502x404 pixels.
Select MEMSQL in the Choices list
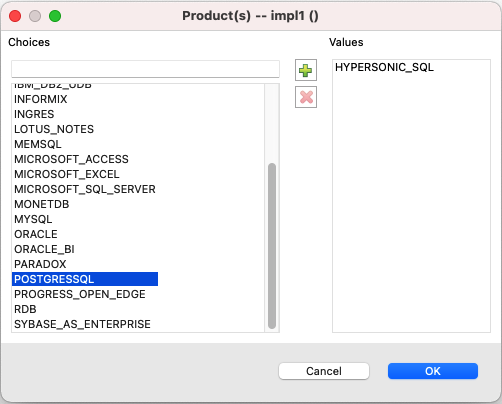click(x=38, y=144)
